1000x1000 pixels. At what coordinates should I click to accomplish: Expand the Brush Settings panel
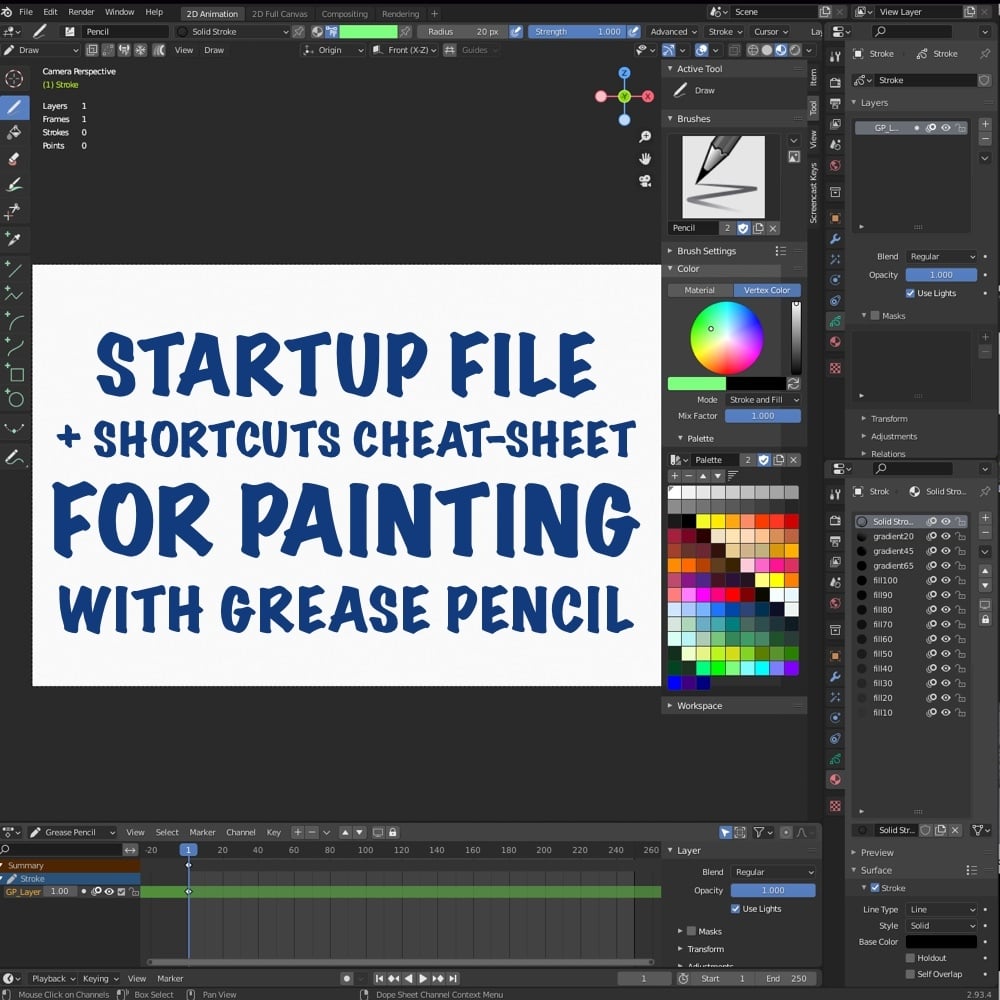point(706,251)
